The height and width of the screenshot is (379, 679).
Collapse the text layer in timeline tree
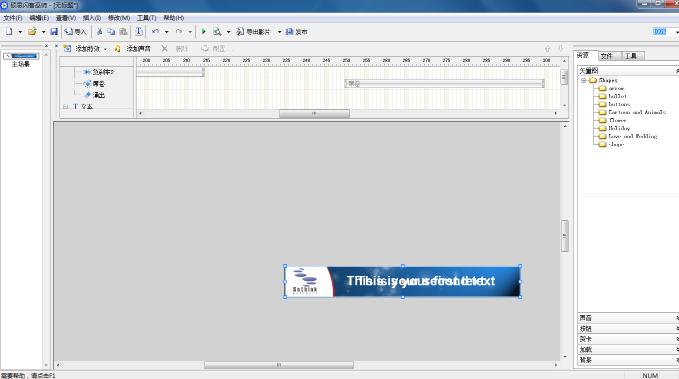coord(65,106)
